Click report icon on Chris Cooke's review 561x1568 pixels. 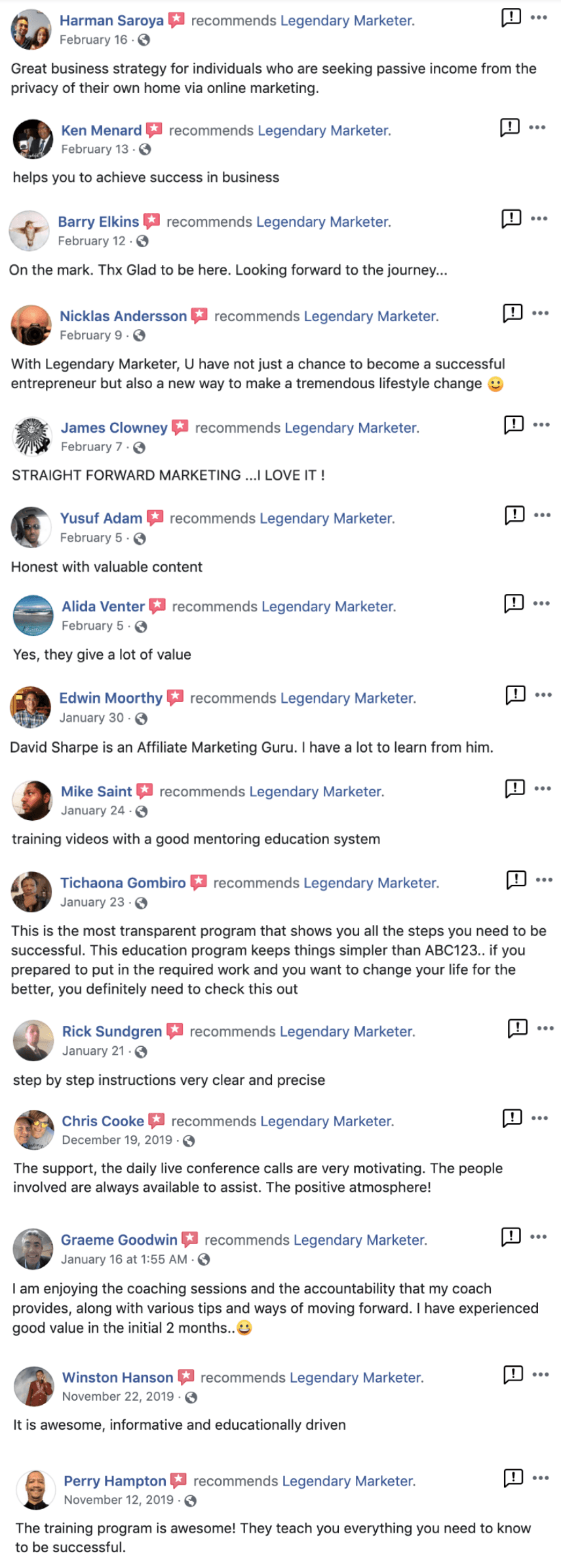(512, 1118)
